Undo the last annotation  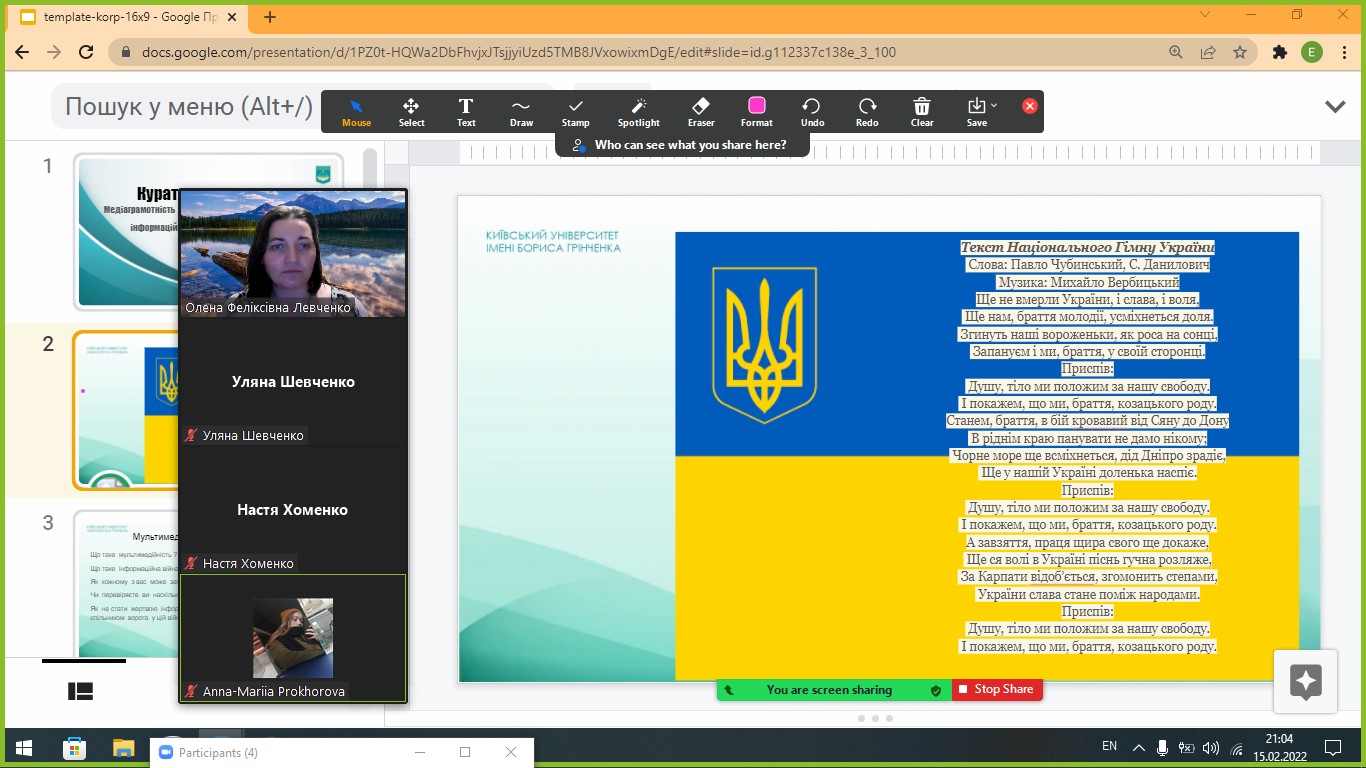pyautogui.click(x=812, y=112)
